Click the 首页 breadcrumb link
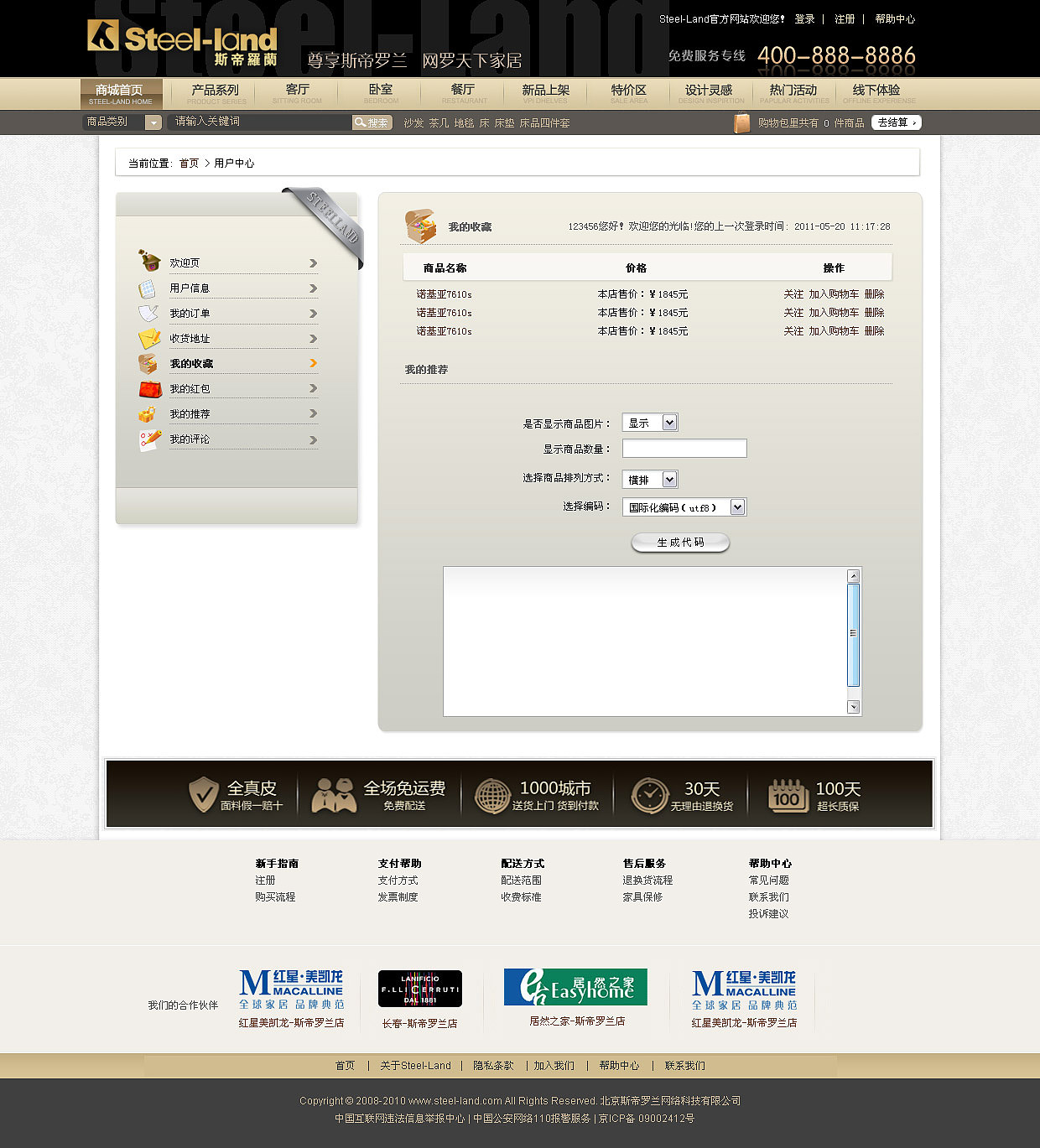The image size is (1040, 1148). (190, 164)
